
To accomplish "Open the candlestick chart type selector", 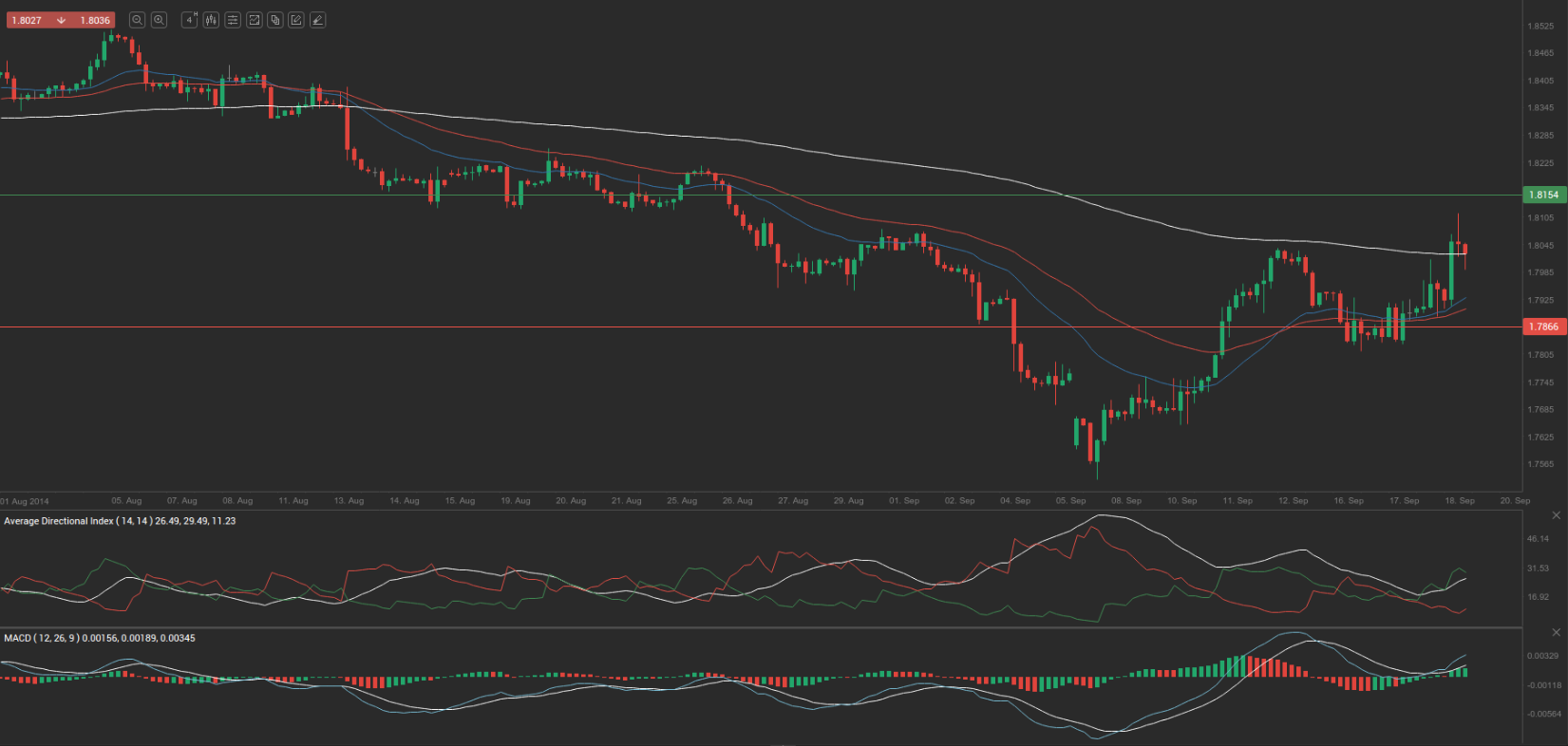I will [211, 20].
